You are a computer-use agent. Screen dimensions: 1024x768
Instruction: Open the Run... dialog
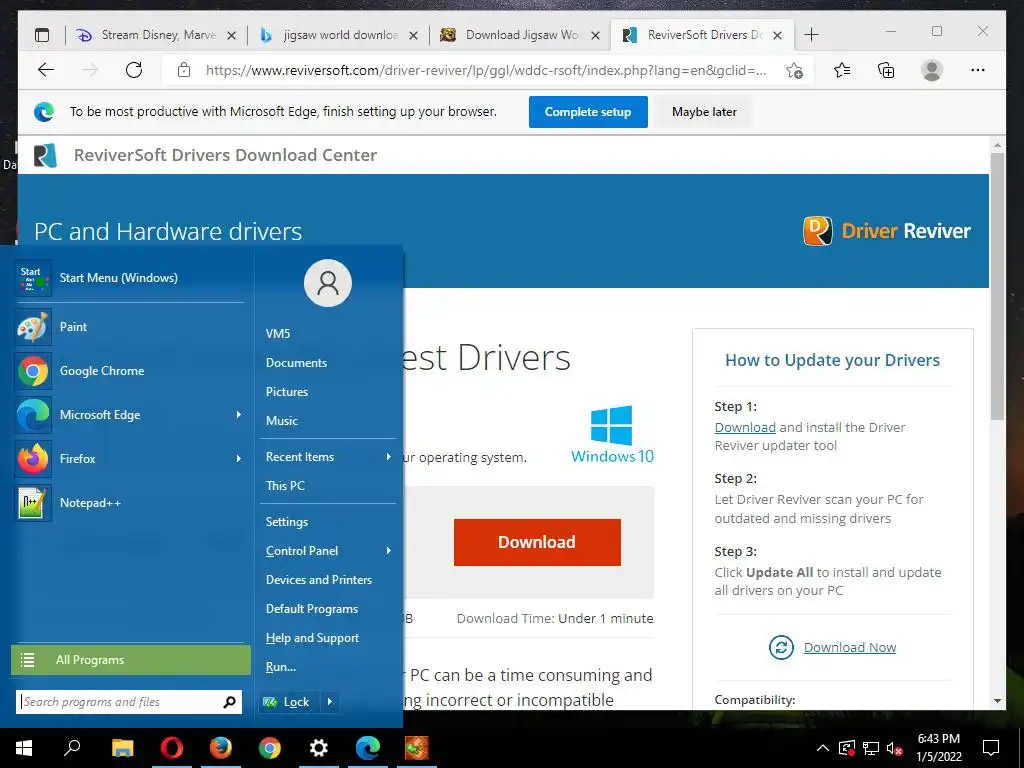[281, 667]
